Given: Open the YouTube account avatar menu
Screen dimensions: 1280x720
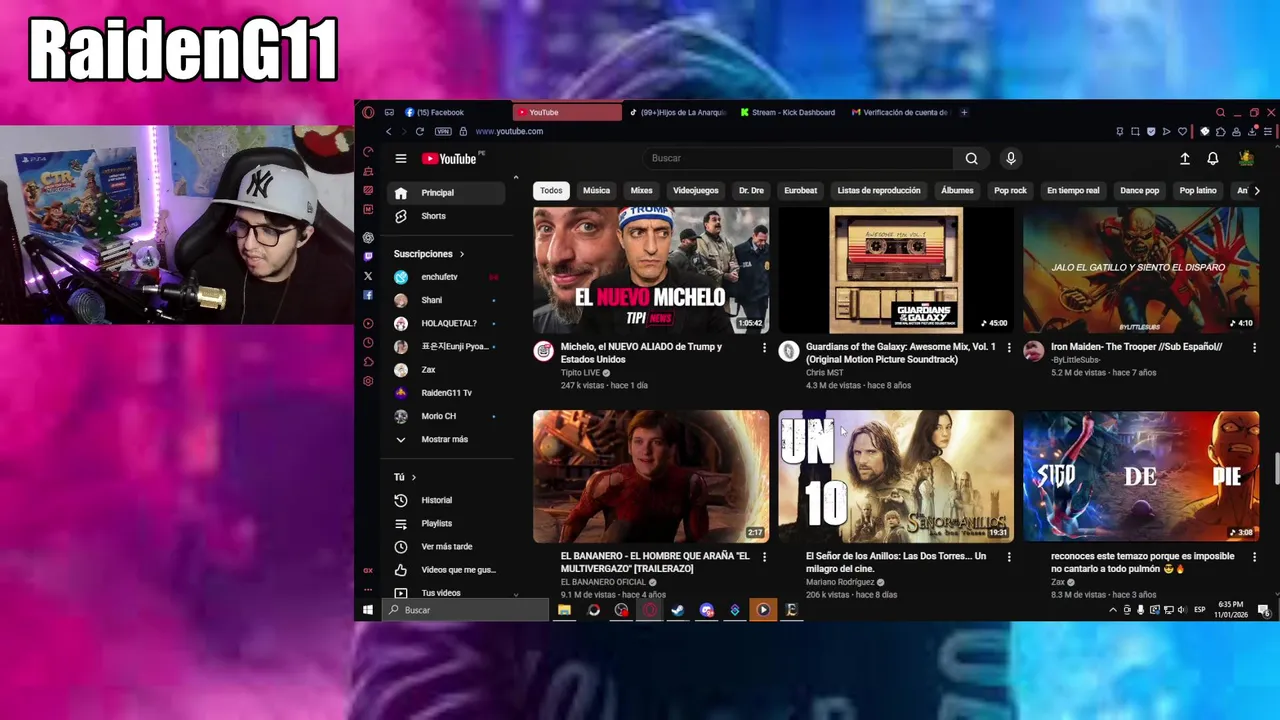Looking at the screenshot, I should click(1246, 158).
